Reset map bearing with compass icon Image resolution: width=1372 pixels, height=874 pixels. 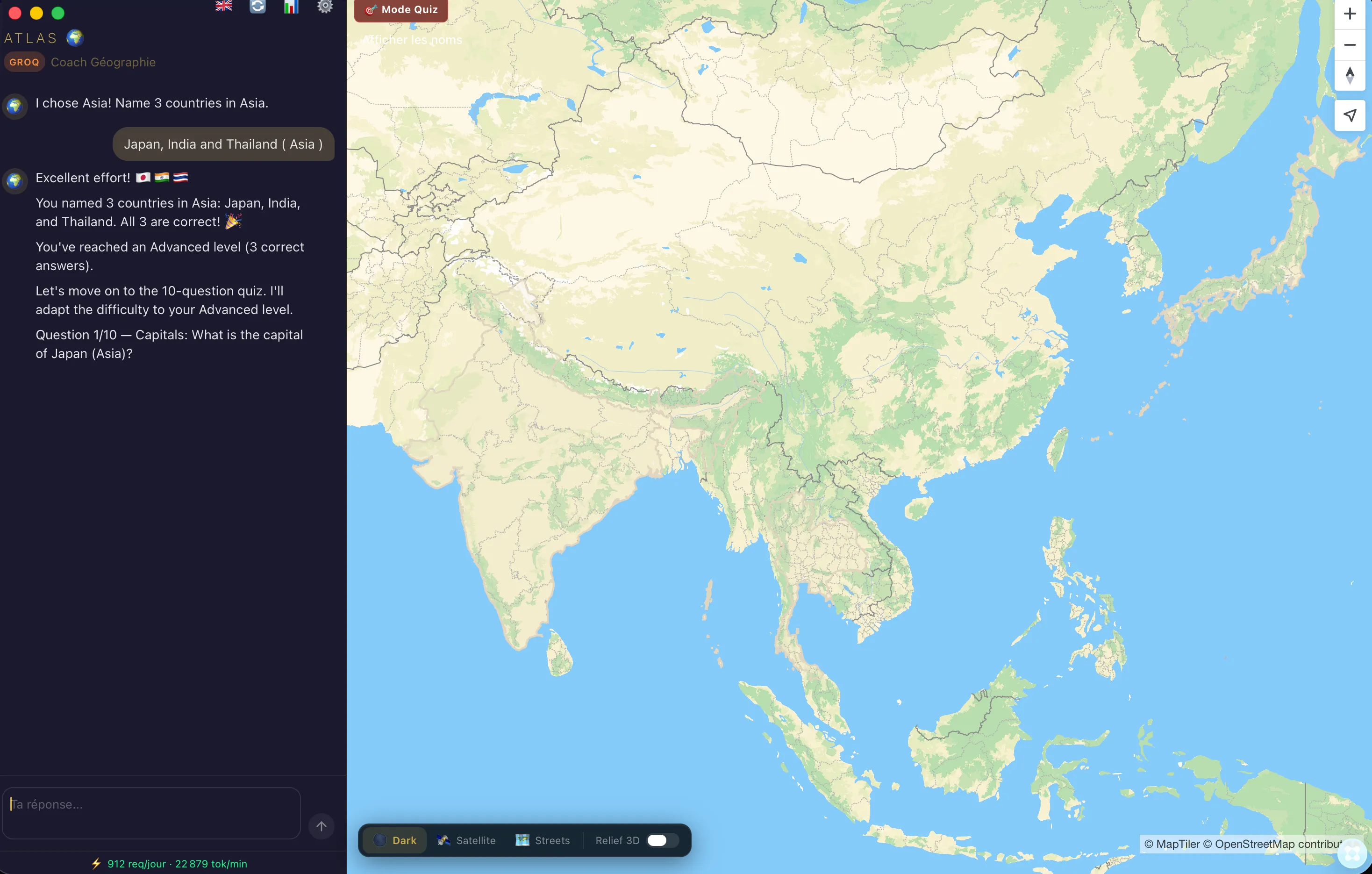coord(1349,75)
